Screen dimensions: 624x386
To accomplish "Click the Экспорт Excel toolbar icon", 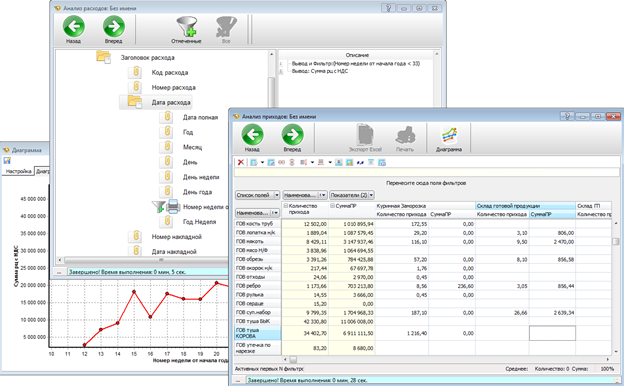I will tap(365, 138).
